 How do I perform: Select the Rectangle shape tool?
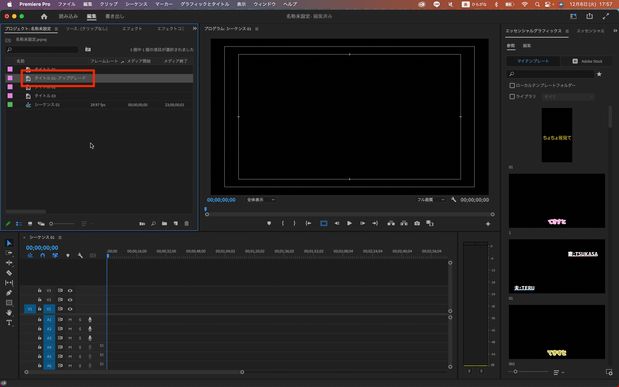coord(9,303)
